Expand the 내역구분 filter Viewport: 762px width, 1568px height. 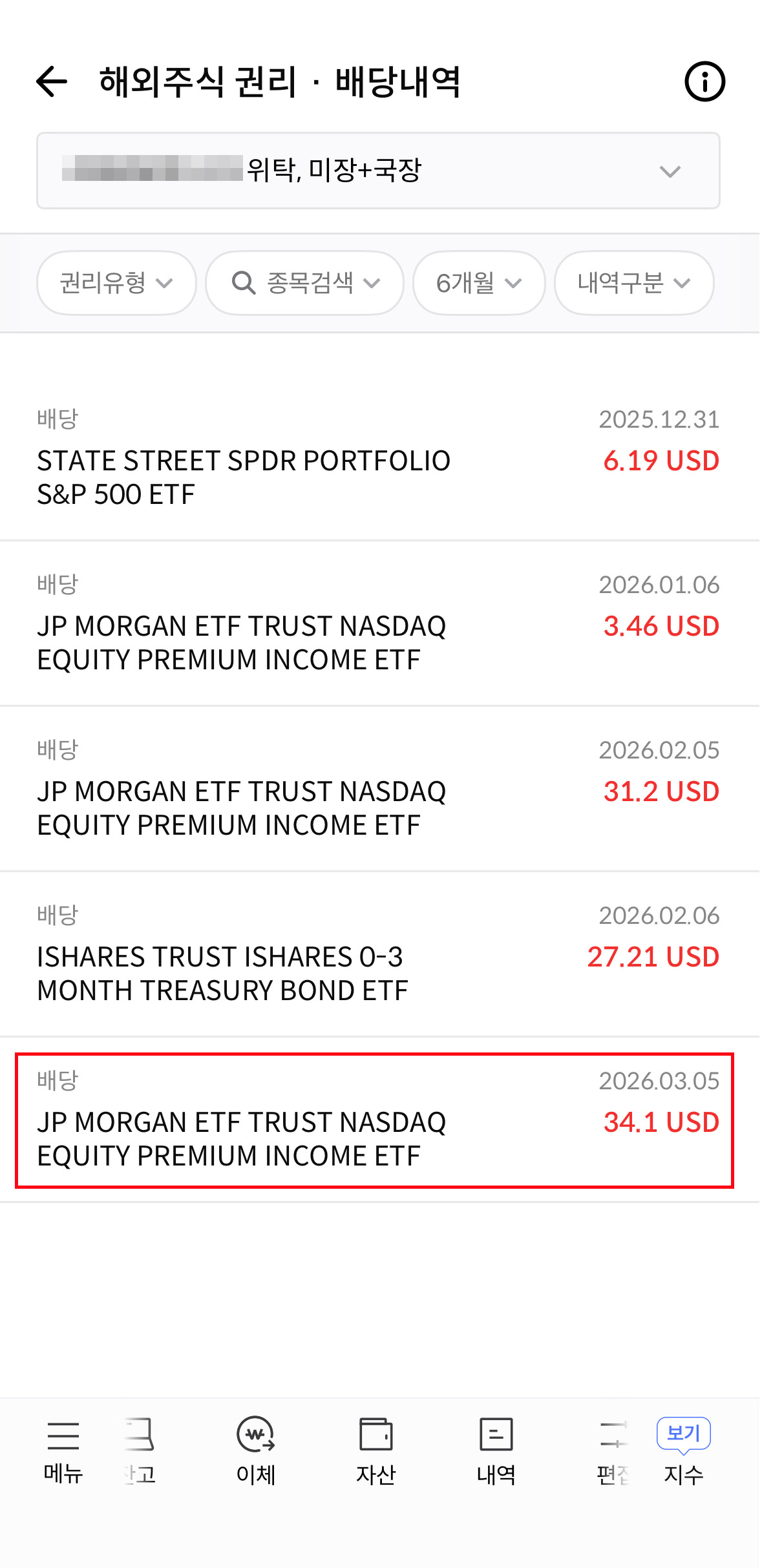pyautogui.click(x=634, y=283)
